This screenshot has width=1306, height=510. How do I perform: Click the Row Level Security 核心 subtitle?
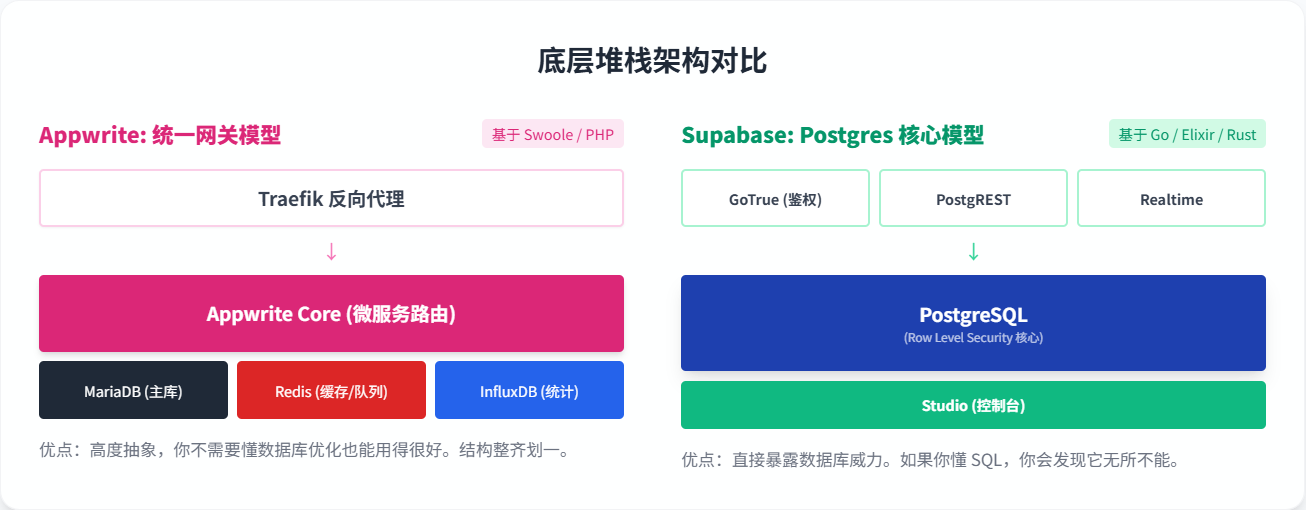[973, 338]
